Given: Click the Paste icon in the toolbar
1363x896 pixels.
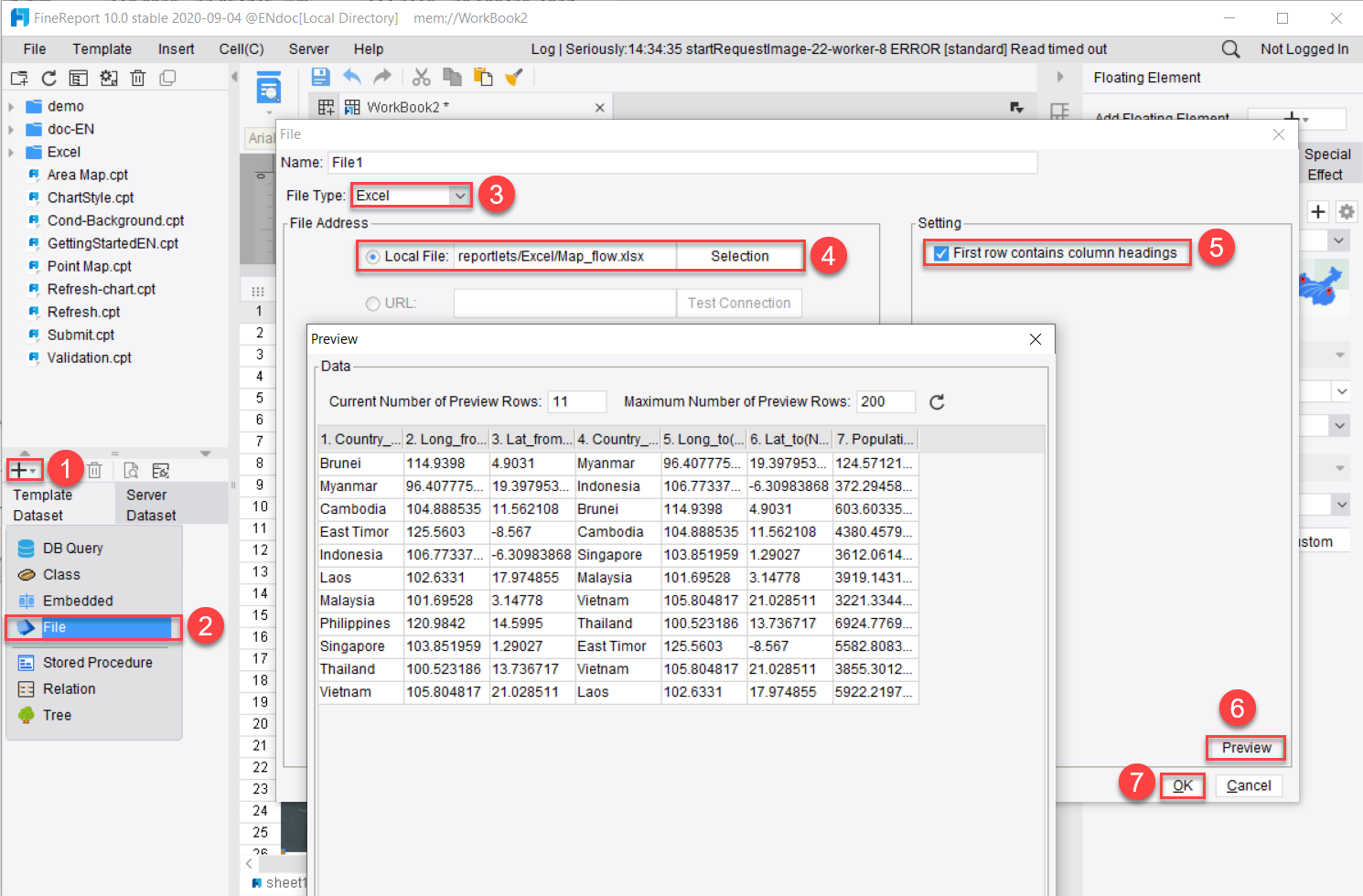Looking at the screenshot, I should point(483,77).
